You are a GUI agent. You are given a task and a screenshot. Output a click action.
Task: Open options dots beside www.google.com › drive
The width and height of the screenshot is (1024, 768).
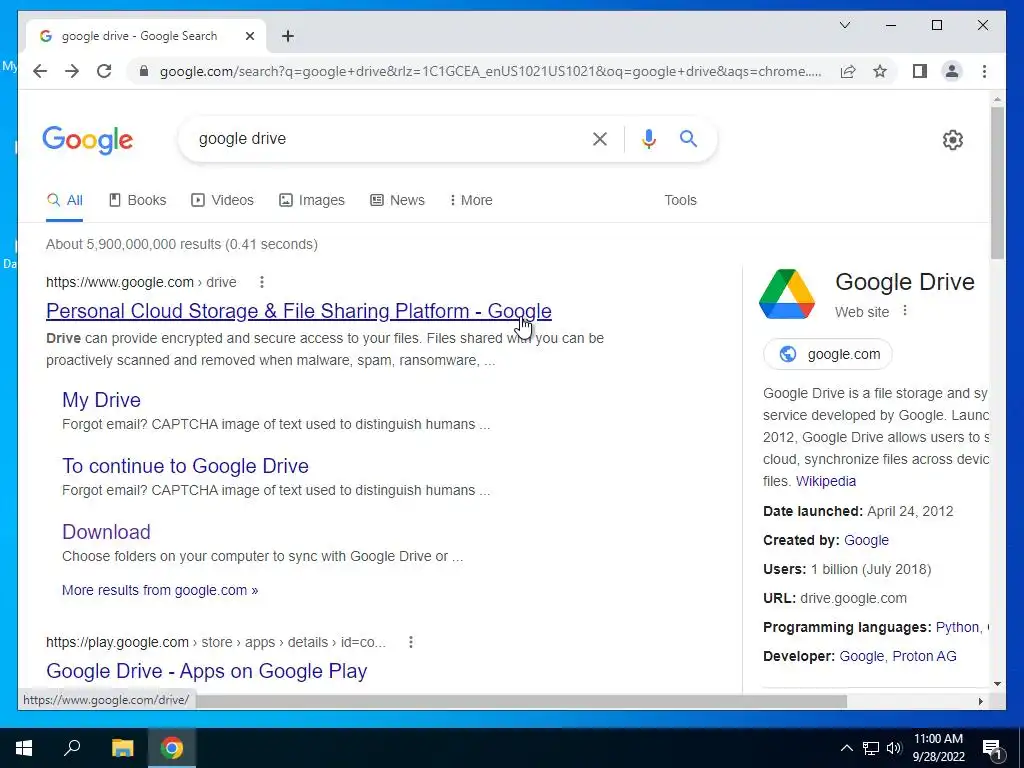coord(262,282)
